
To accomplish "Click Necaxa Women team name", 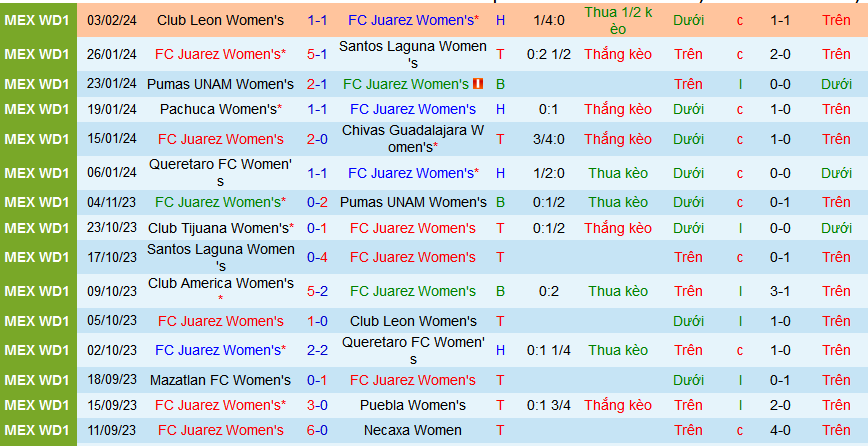I will click(413, 430).
